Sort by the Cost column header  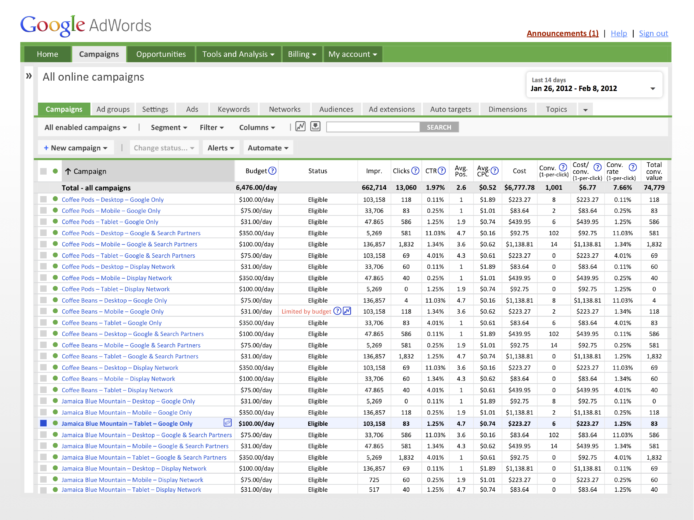(519, 171)
